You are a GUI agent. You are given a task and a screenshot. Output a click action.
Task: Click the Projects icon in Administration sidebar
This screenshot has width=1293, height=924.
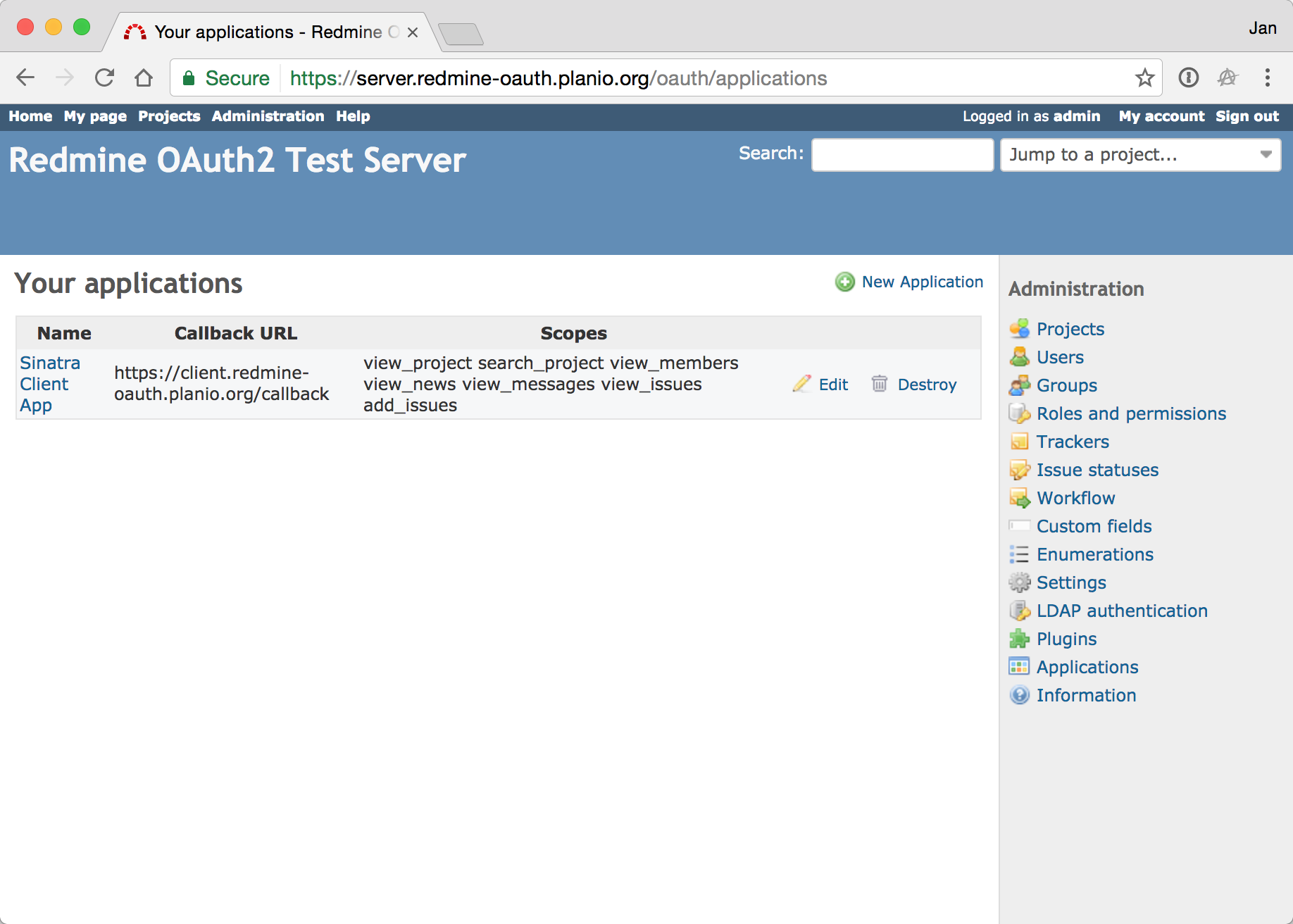click(1019, 329)
